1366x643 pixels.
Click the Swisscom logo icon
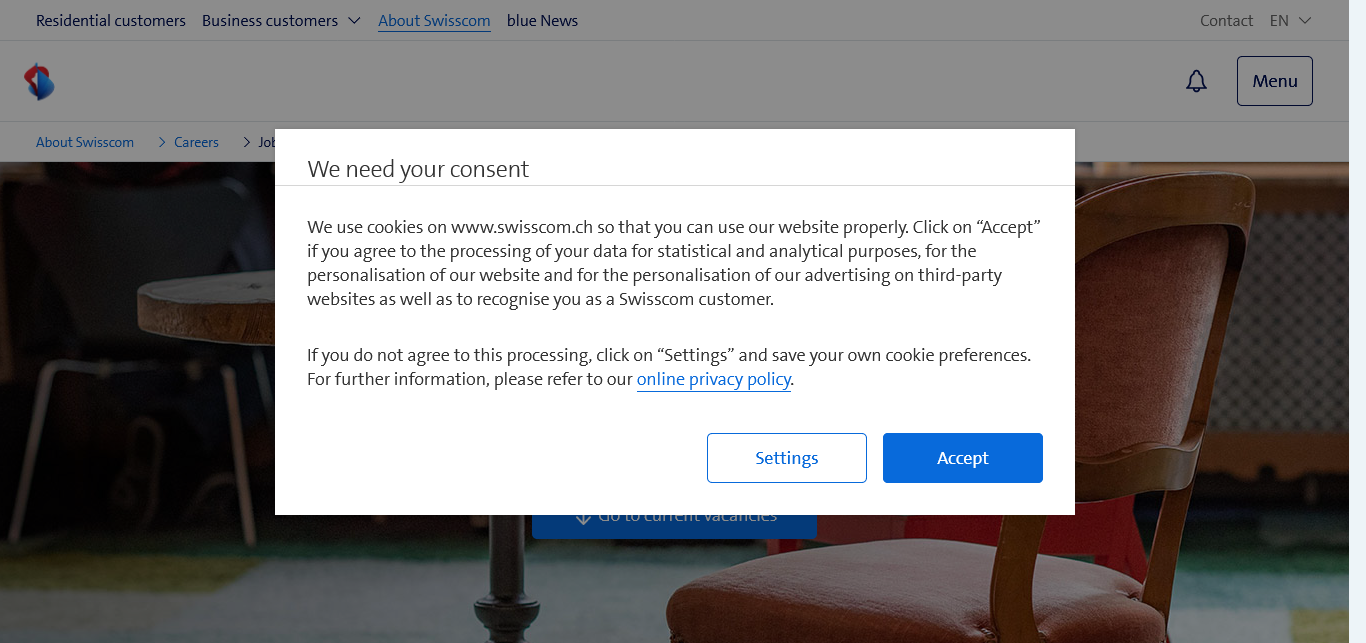coord(40,82)
